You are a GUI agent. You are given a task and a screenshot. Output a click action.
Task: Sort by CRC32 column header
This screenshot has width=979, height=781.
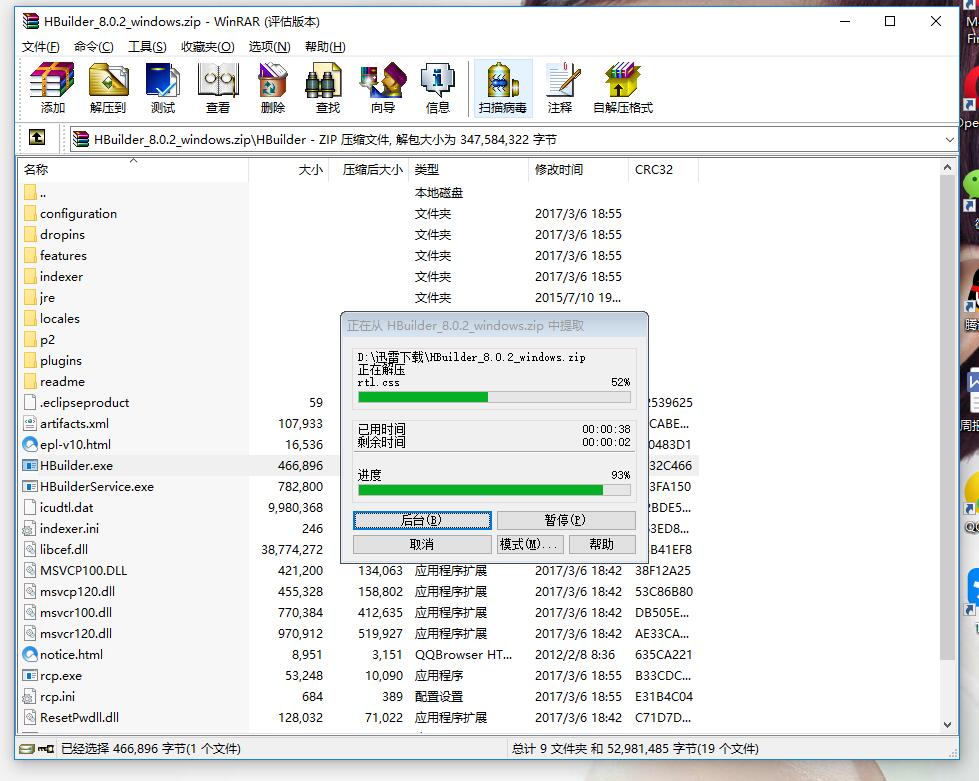pyautogui.click(x=663, y=169)
